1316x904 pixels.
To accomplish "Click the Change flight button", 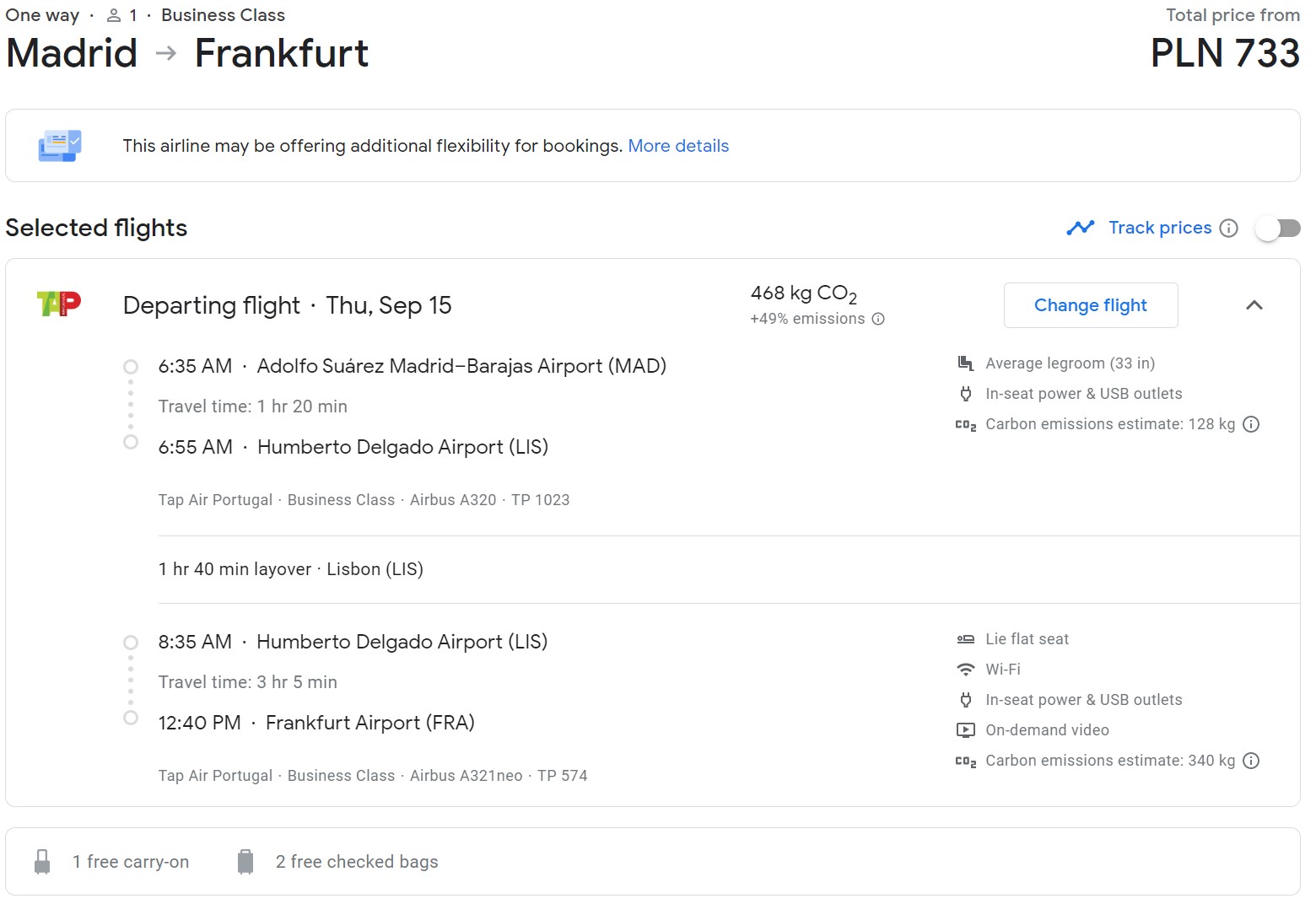I will (x=1091, y=305).
